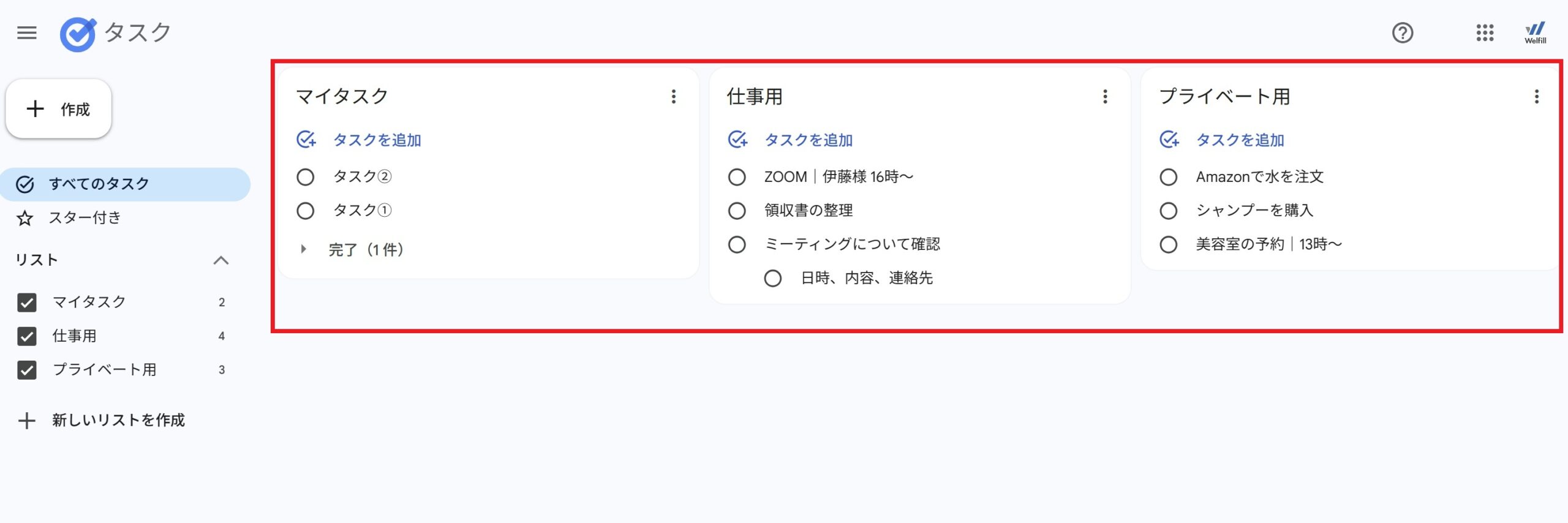
Task: Select スター付き in the sidebar
Action: click(85, 217)
